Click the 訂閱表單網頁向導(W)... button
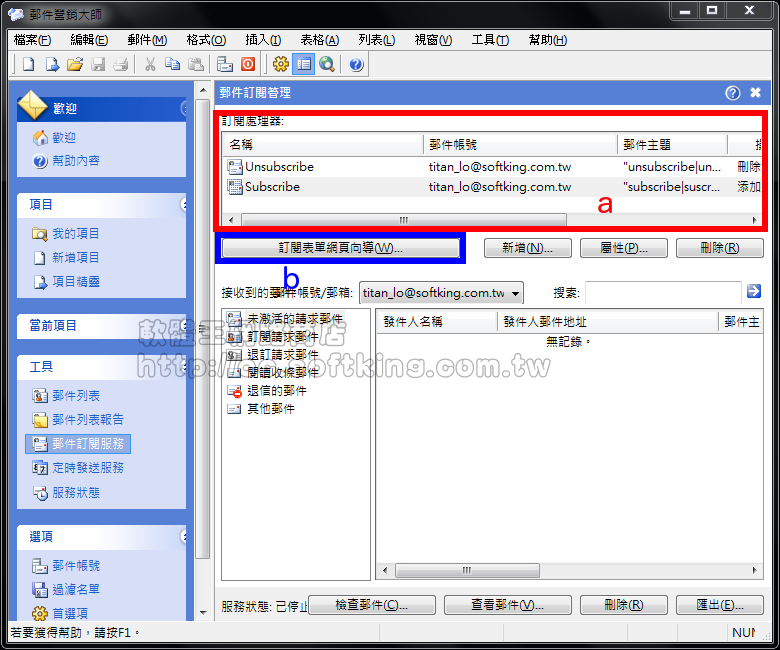Screen dimensions: 780x650 pos(340,248)
